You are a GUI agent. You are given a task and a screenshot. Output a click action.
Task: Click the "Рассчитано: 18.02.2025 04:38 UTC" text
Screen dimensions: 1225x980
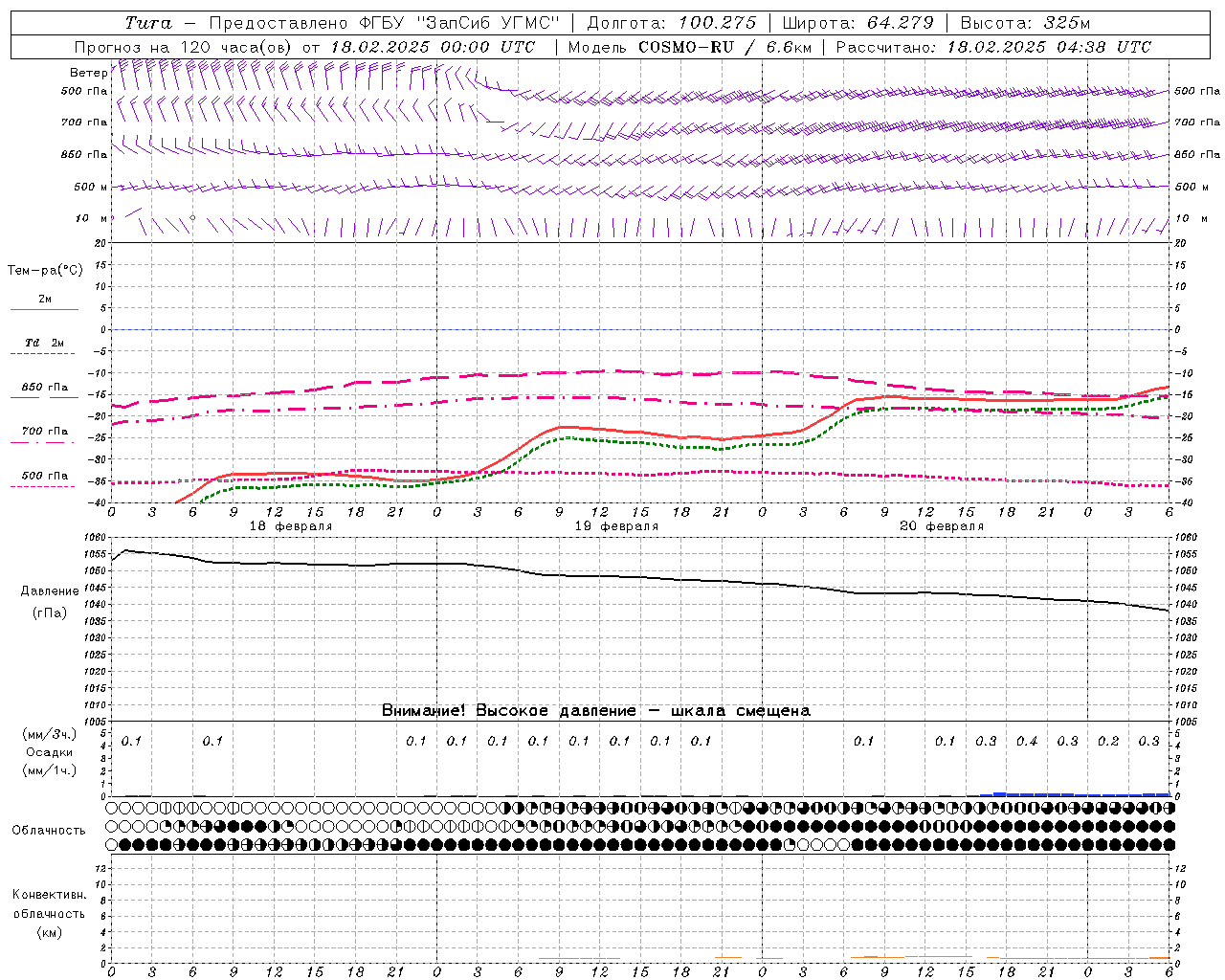point(993,47)
